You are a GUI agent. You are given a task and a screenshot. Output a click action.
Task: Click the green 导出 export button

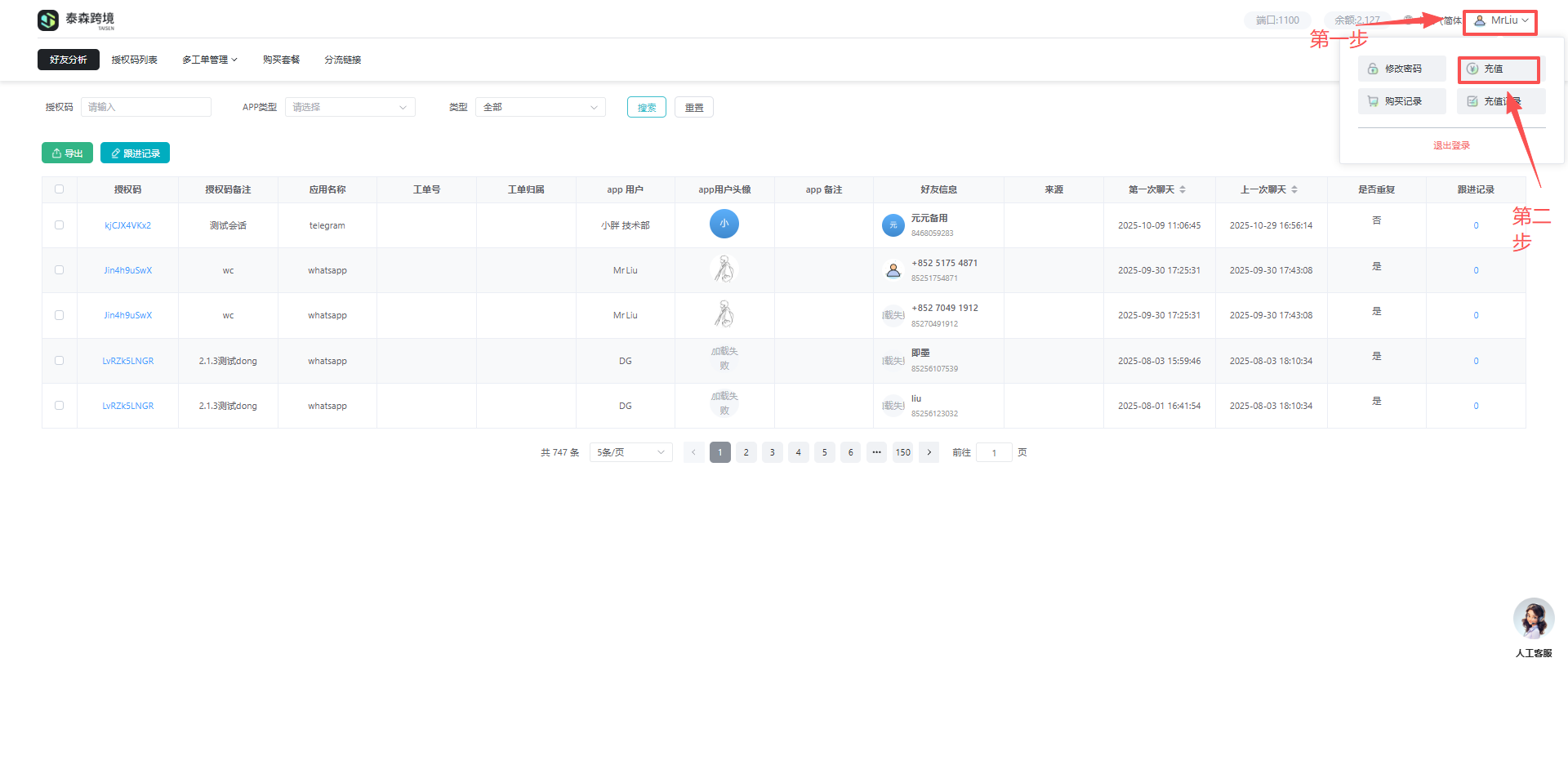[67, 153]
